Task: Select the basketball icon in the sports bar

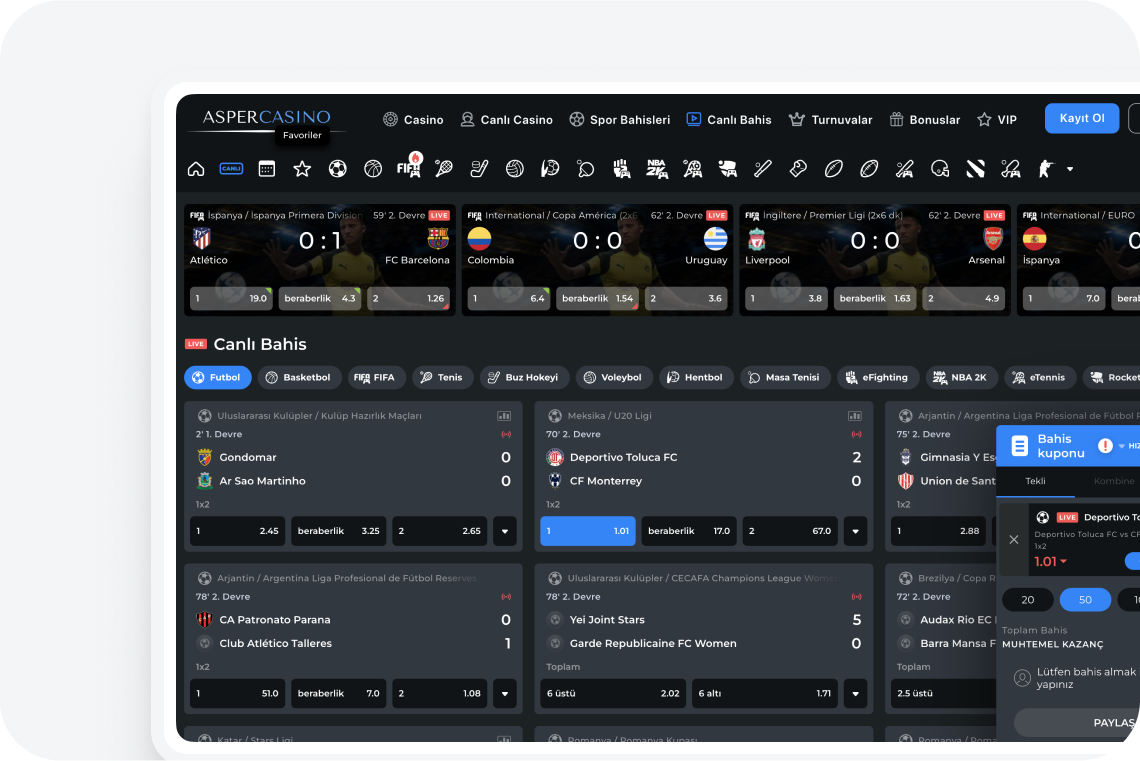Action: (x=373, y=168)
